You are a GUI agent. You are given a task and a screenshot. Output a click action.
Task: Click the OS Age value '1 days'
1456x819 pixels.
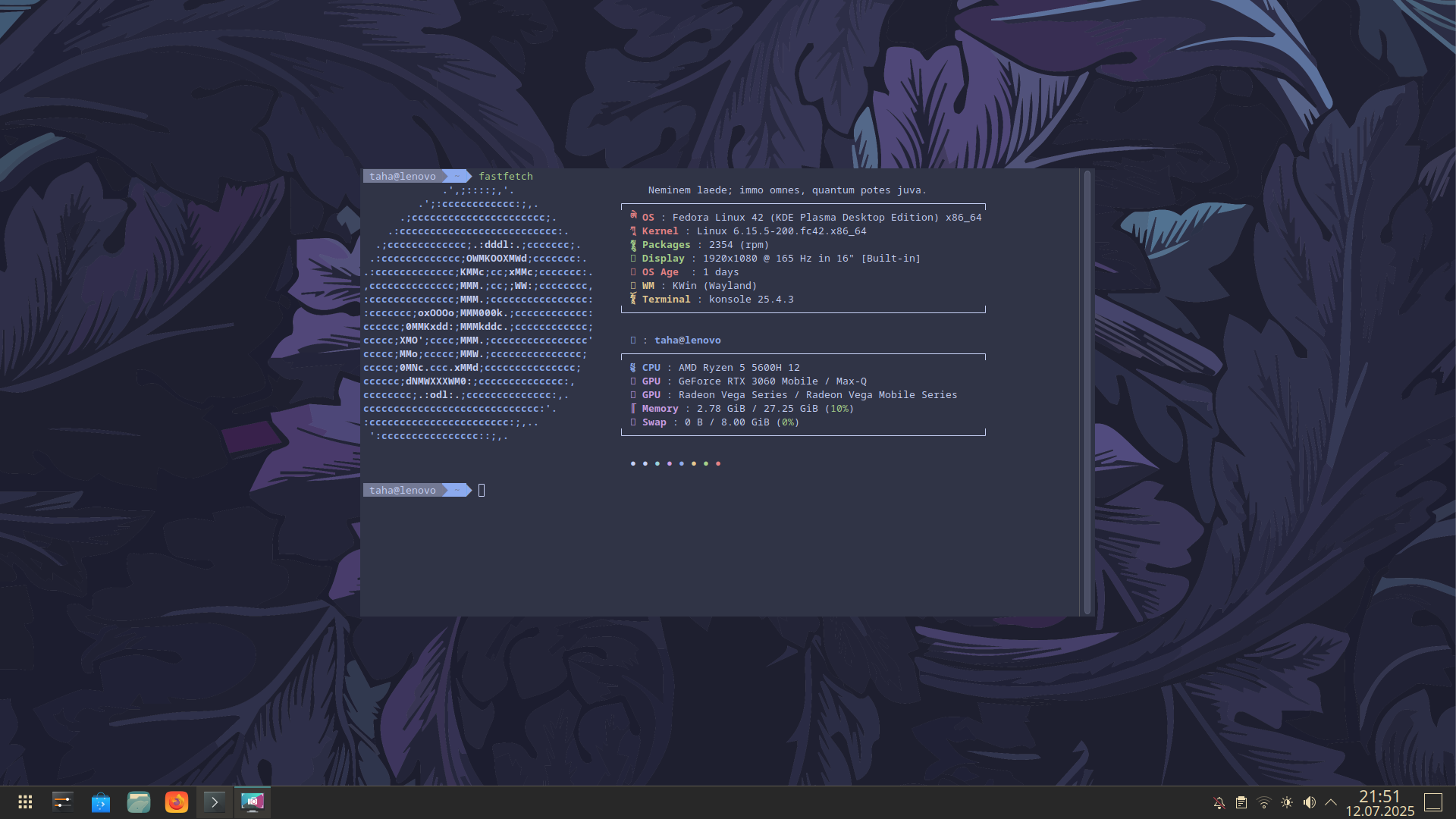(720, 272)
